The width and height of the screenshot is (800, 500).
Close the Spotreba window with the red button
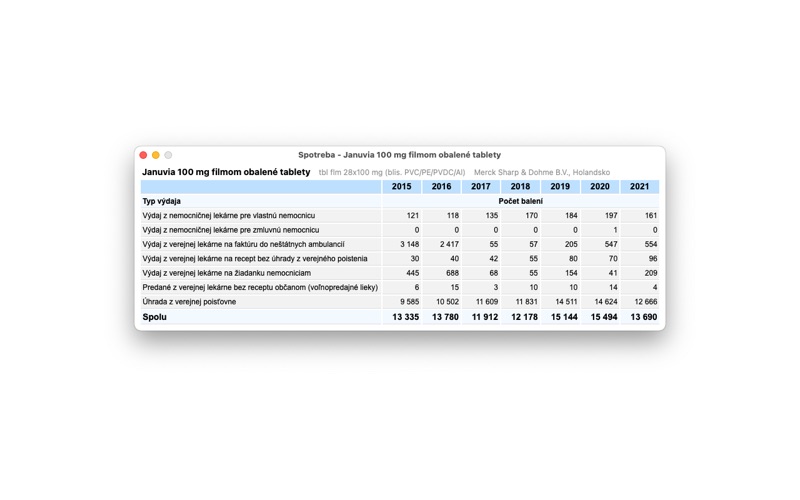[143, 155]
